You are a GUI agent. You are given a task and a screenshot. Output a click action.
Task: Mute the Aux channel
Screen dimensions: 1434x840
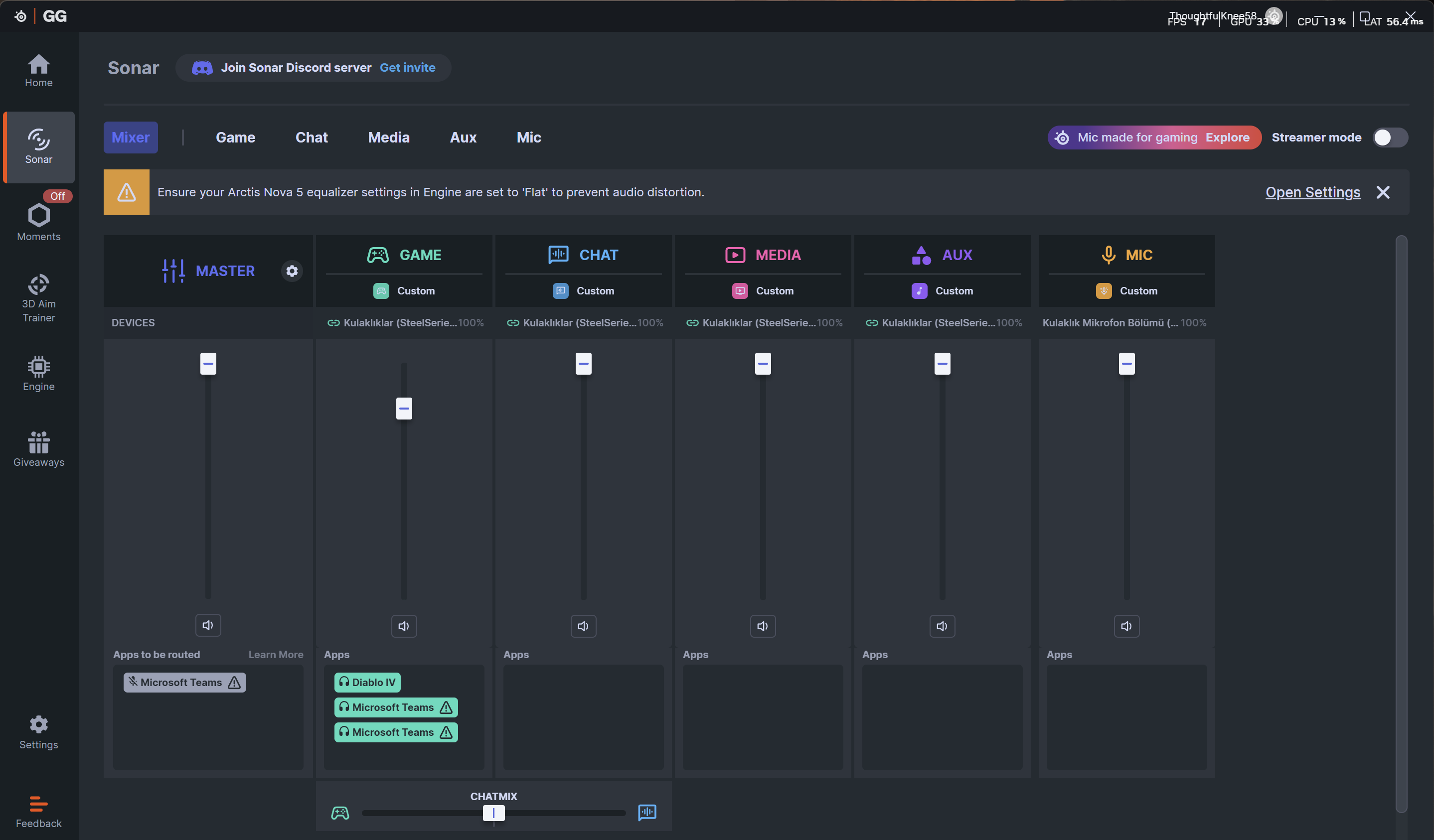point(943,626)
